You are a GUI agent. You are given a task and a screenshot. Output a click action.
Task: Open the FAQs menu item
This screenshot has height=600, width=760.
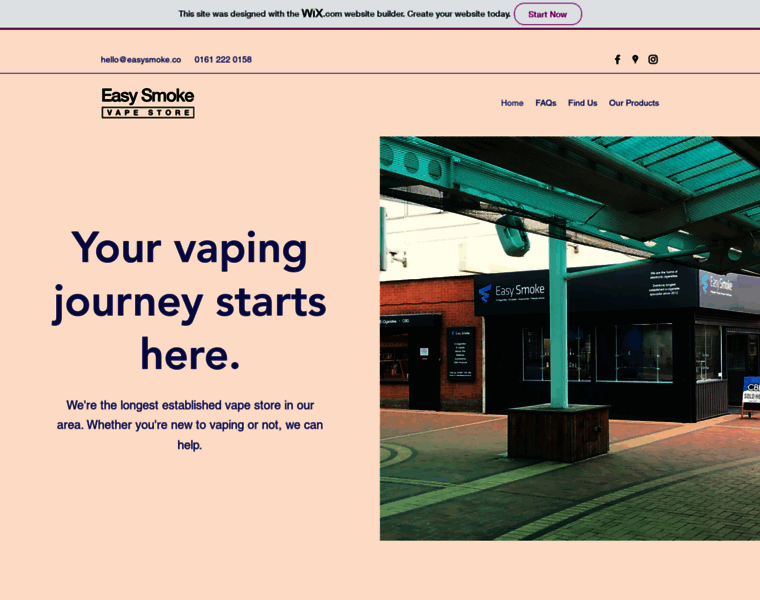tap(546, 103)
